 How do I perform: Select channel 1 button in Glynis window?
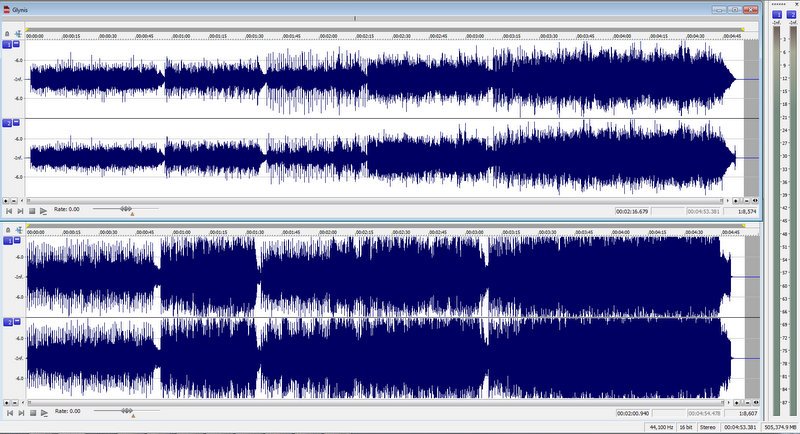pyautogui.click(x=7, y=44)
